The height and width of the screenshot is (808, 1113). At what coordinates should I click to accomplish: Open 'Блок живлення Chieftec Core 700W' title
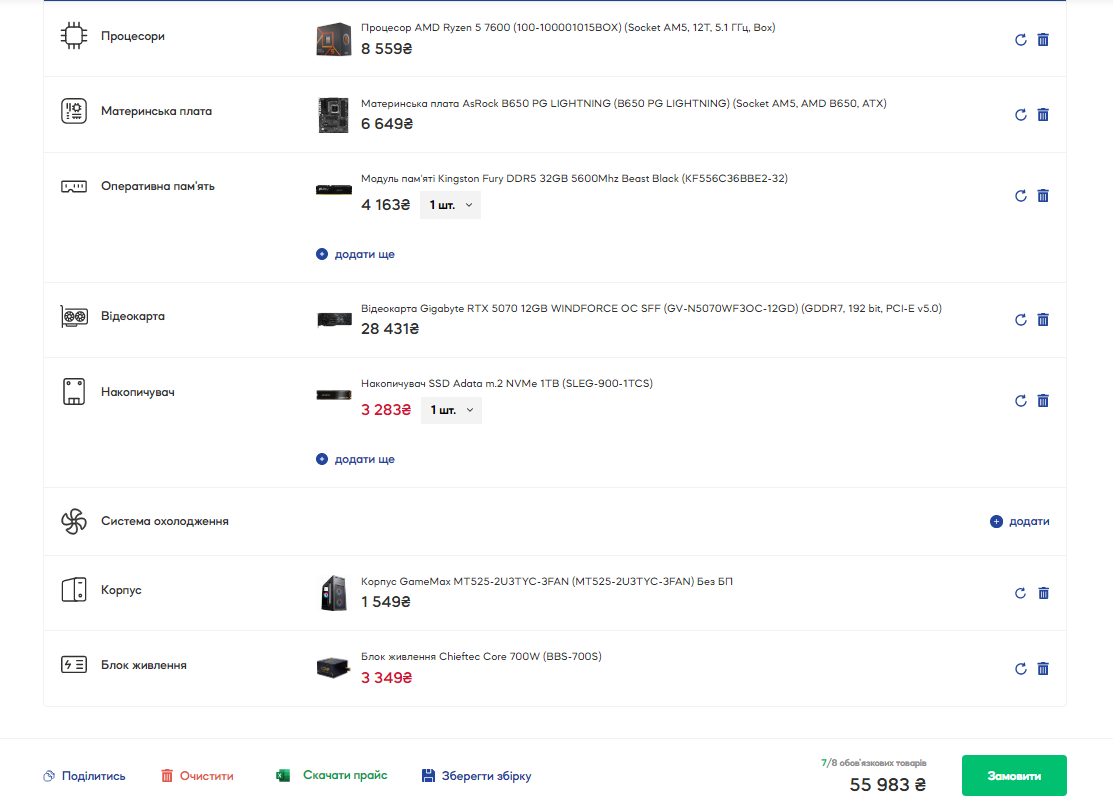481,657
